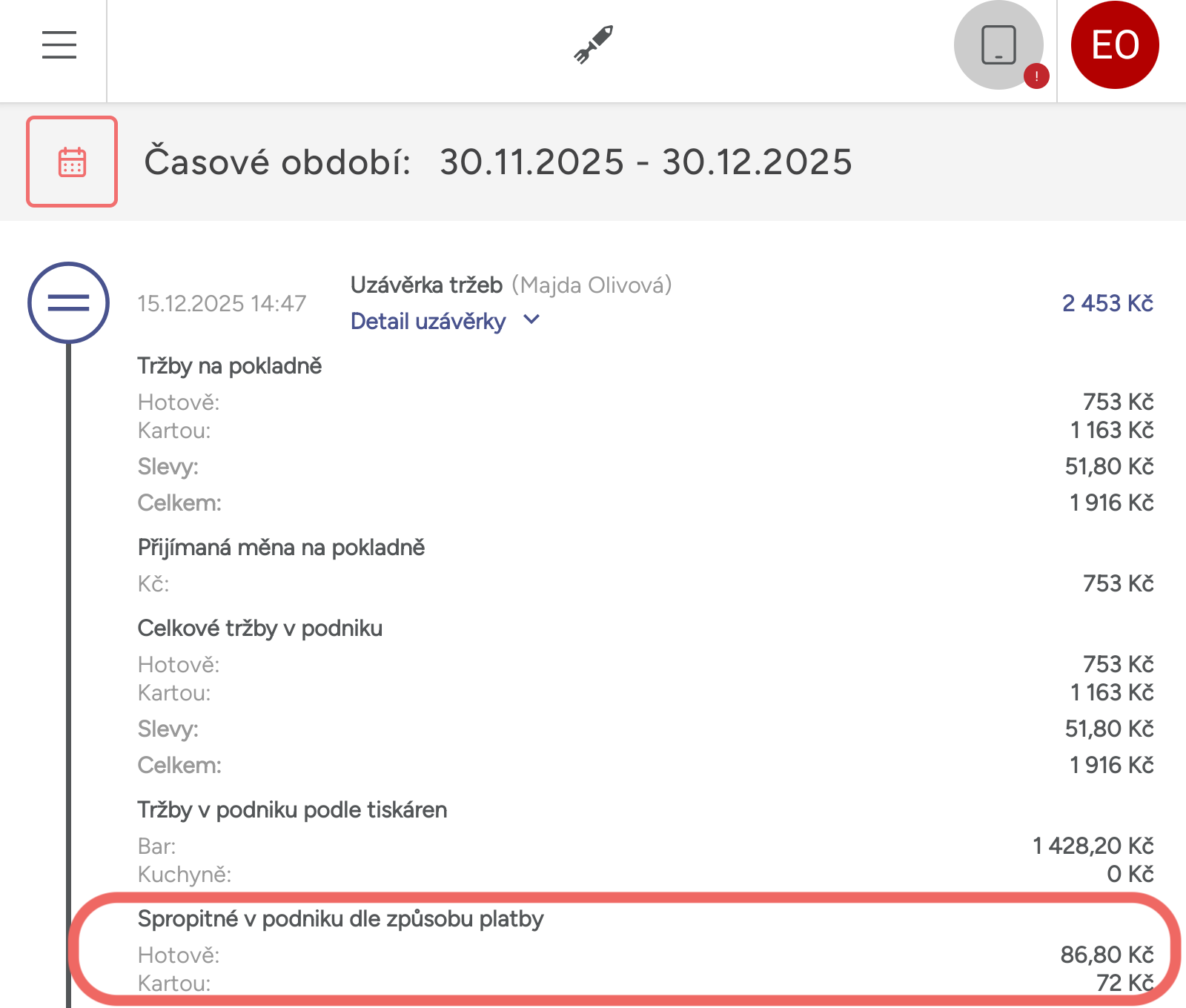The width and height of the screenshot is (1186, 1008).
Task: Open the calendar date picker button
Action: click(72, 162)
